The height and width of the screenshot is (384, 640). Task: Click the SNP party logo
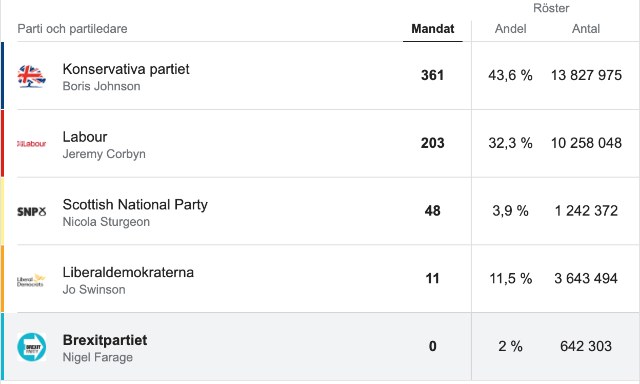point(31,211)
